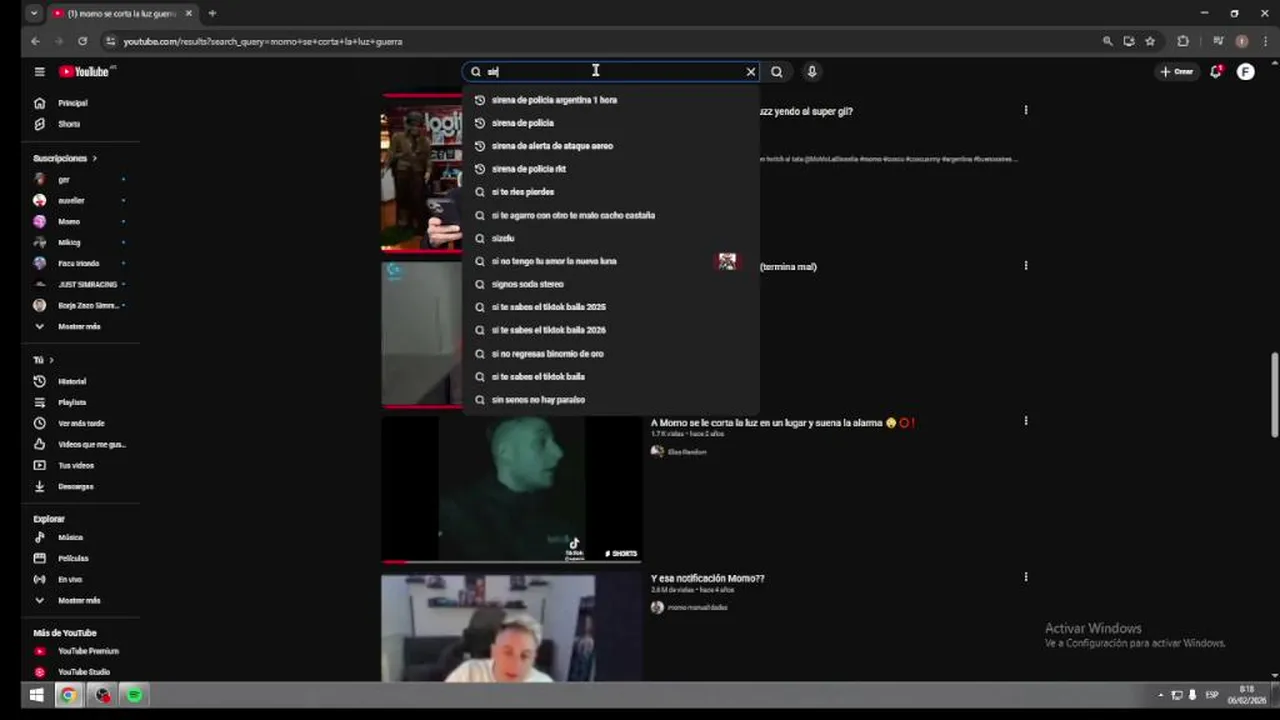Open Tus videos in the sidebar
1280x720 pixels.
pyautogui.click(x=76, y=466)
